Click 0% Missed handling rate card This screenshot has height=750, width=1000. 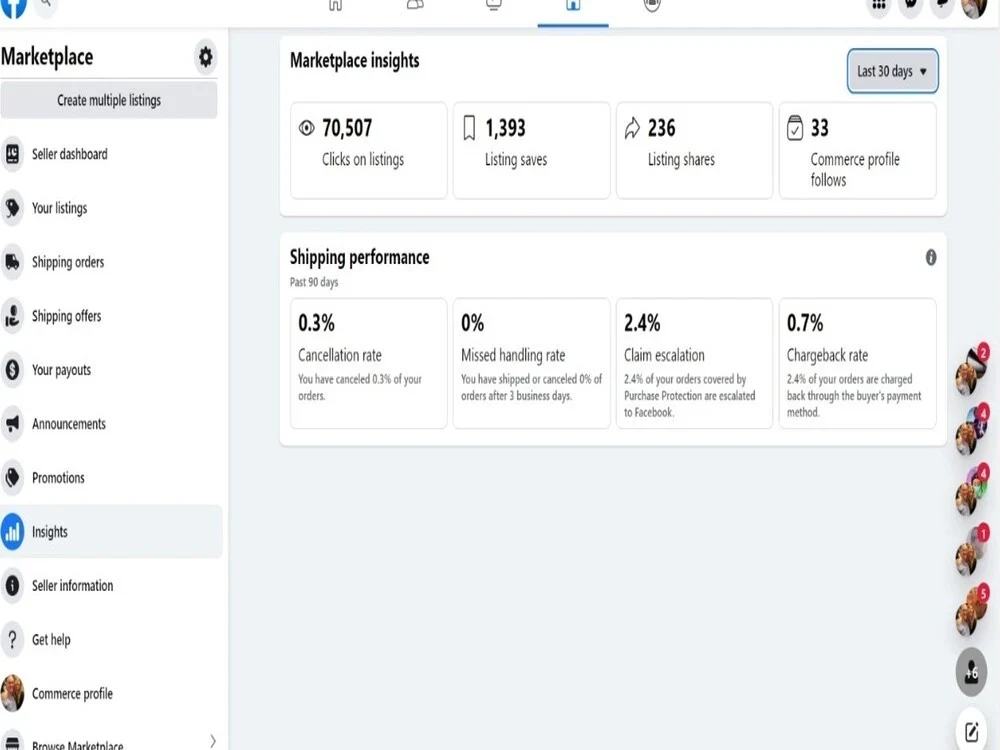click(531, 364)
